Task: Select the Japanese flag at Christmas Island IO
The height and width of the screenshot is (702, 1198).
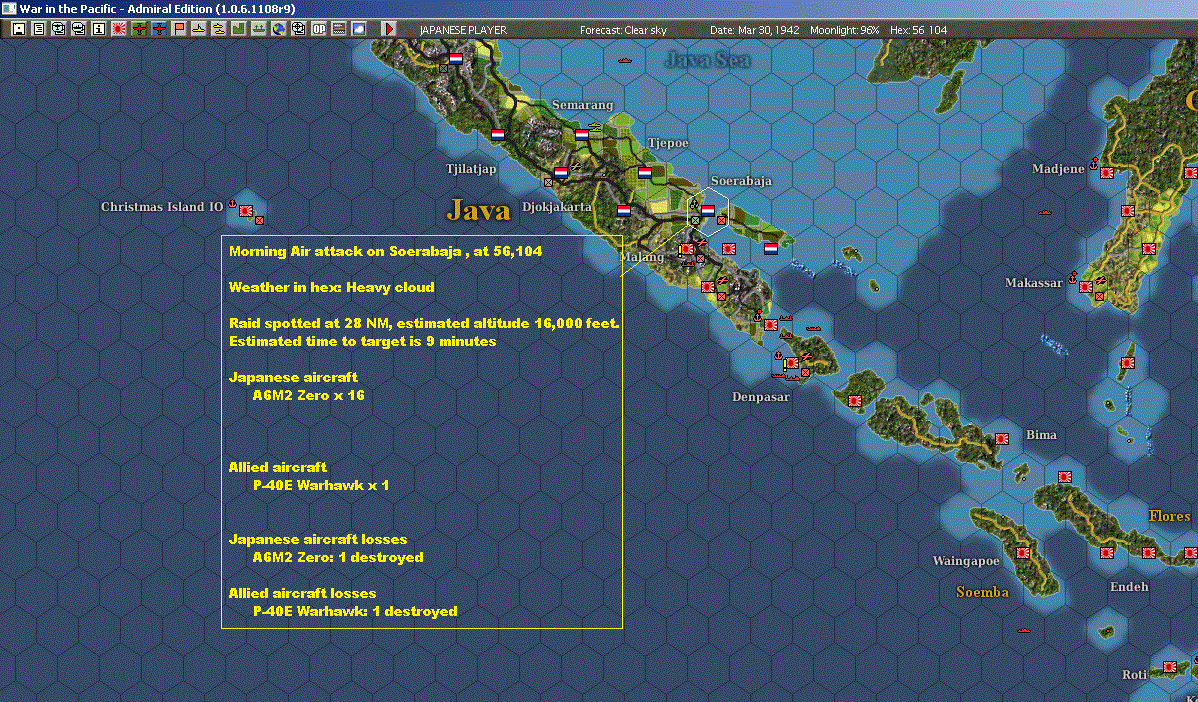Action: click(x=246, y=211)
